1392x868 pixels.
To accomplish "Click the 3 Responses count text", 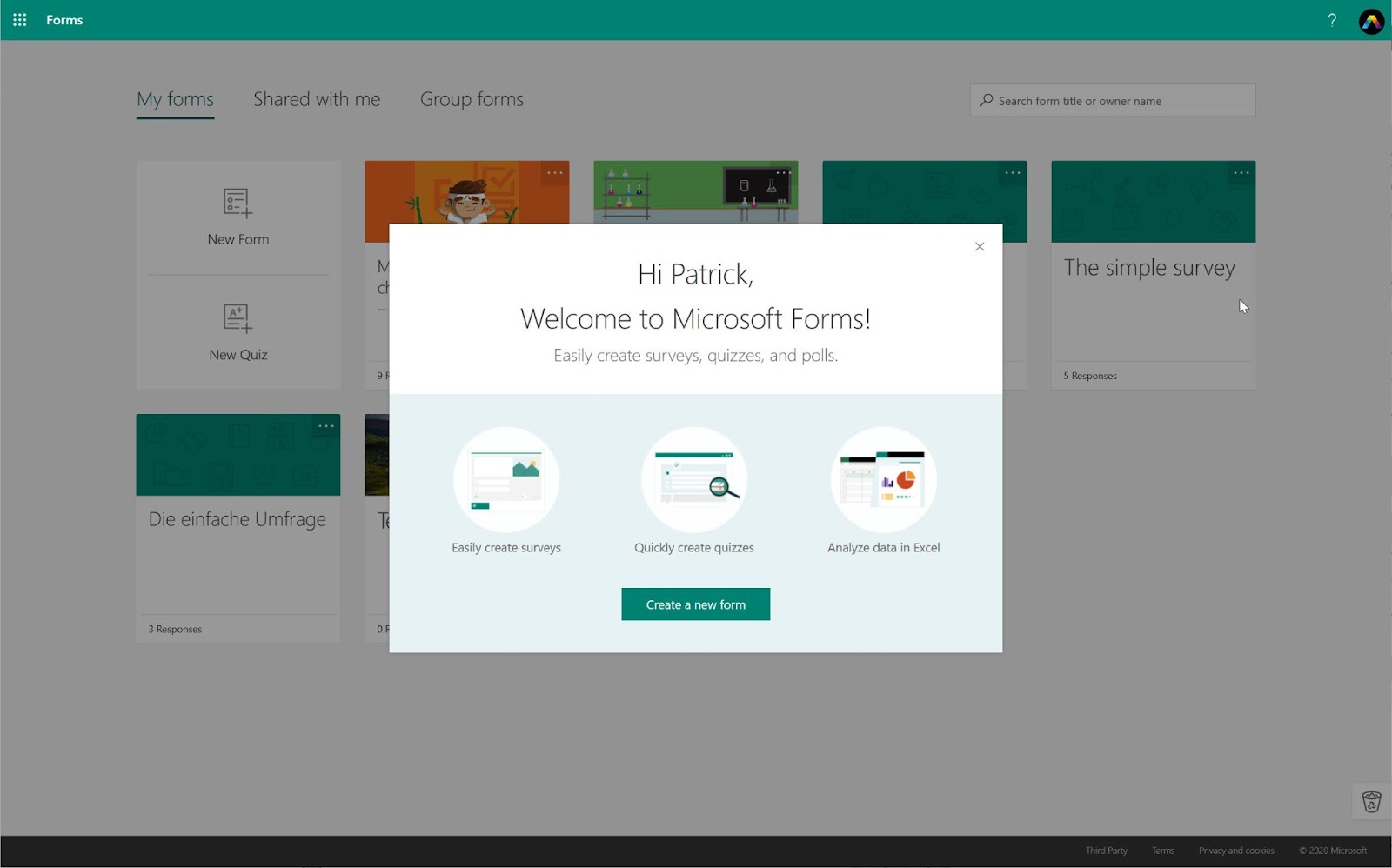I will pyautogui.click(x=175, y=629).
